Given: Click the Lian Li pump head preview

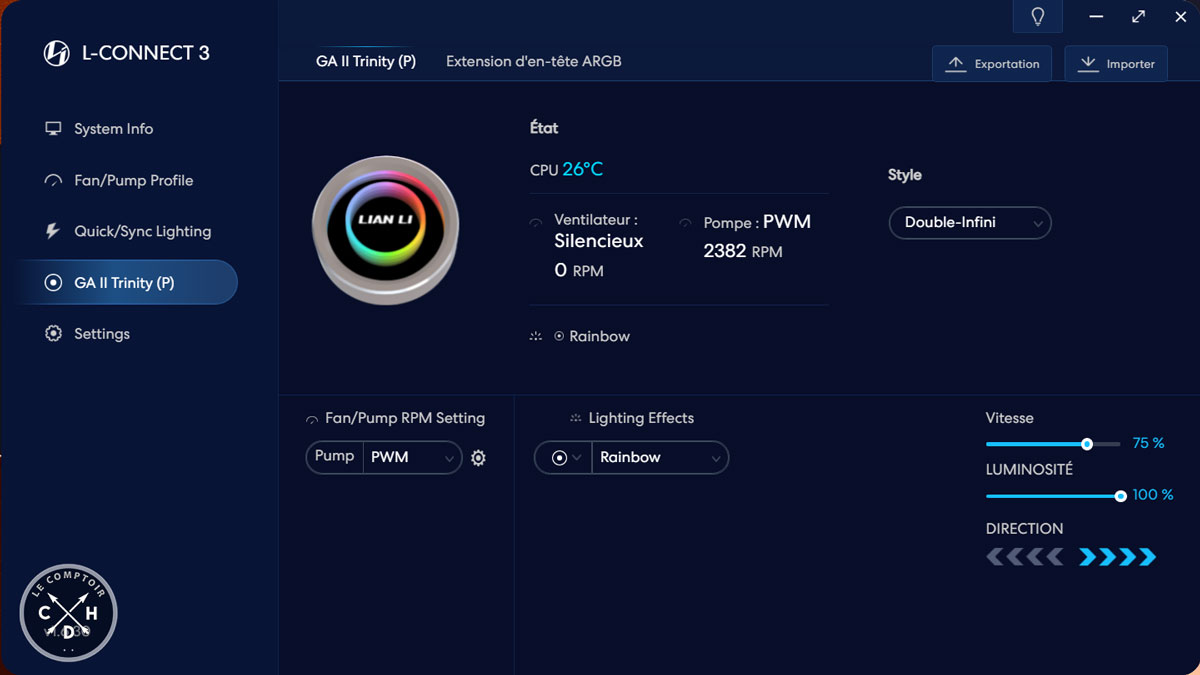Looking at the screenshot, I should point(385,230).
